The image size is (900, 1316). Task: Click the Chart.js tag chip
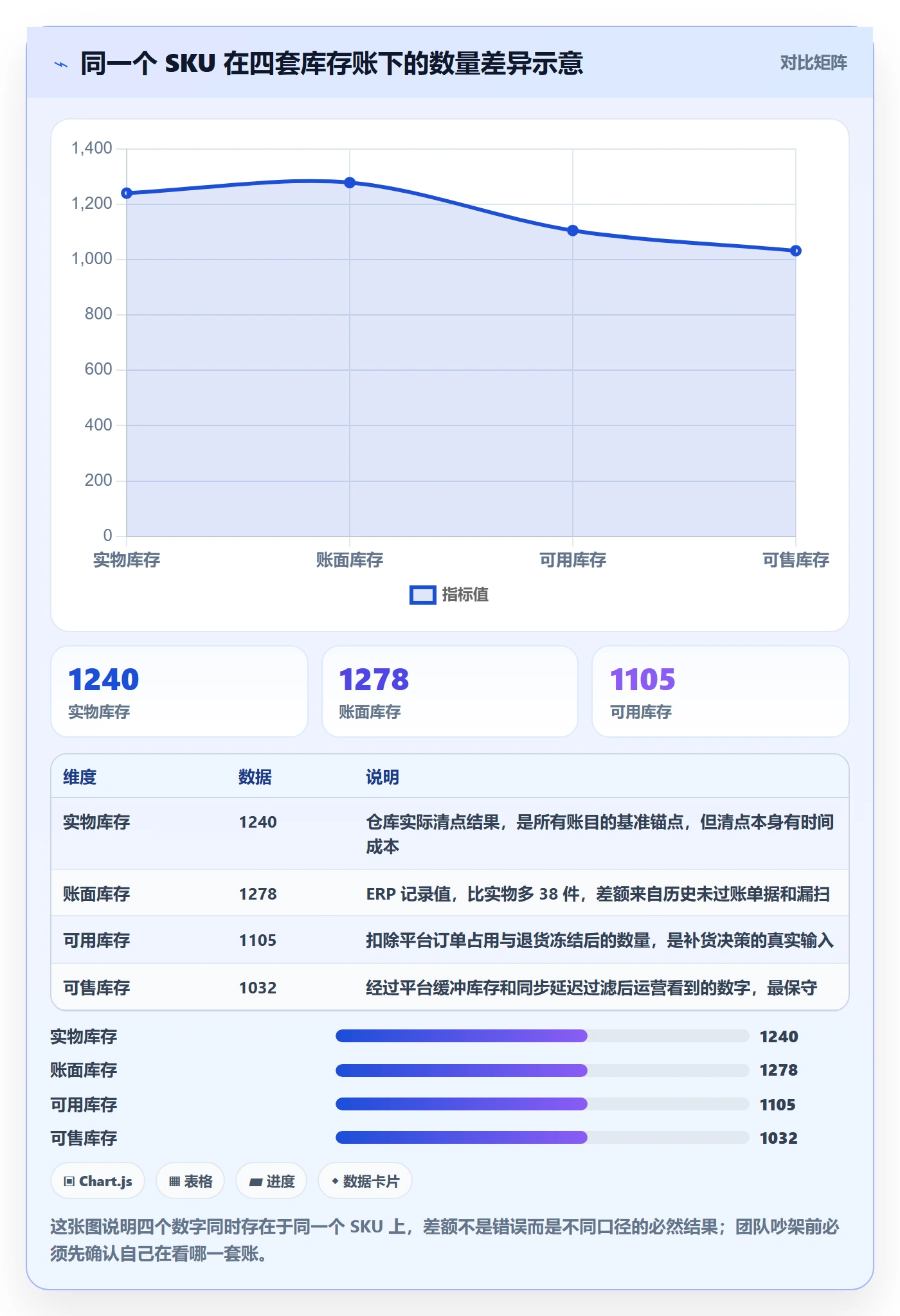click(x=98, y=1181)
